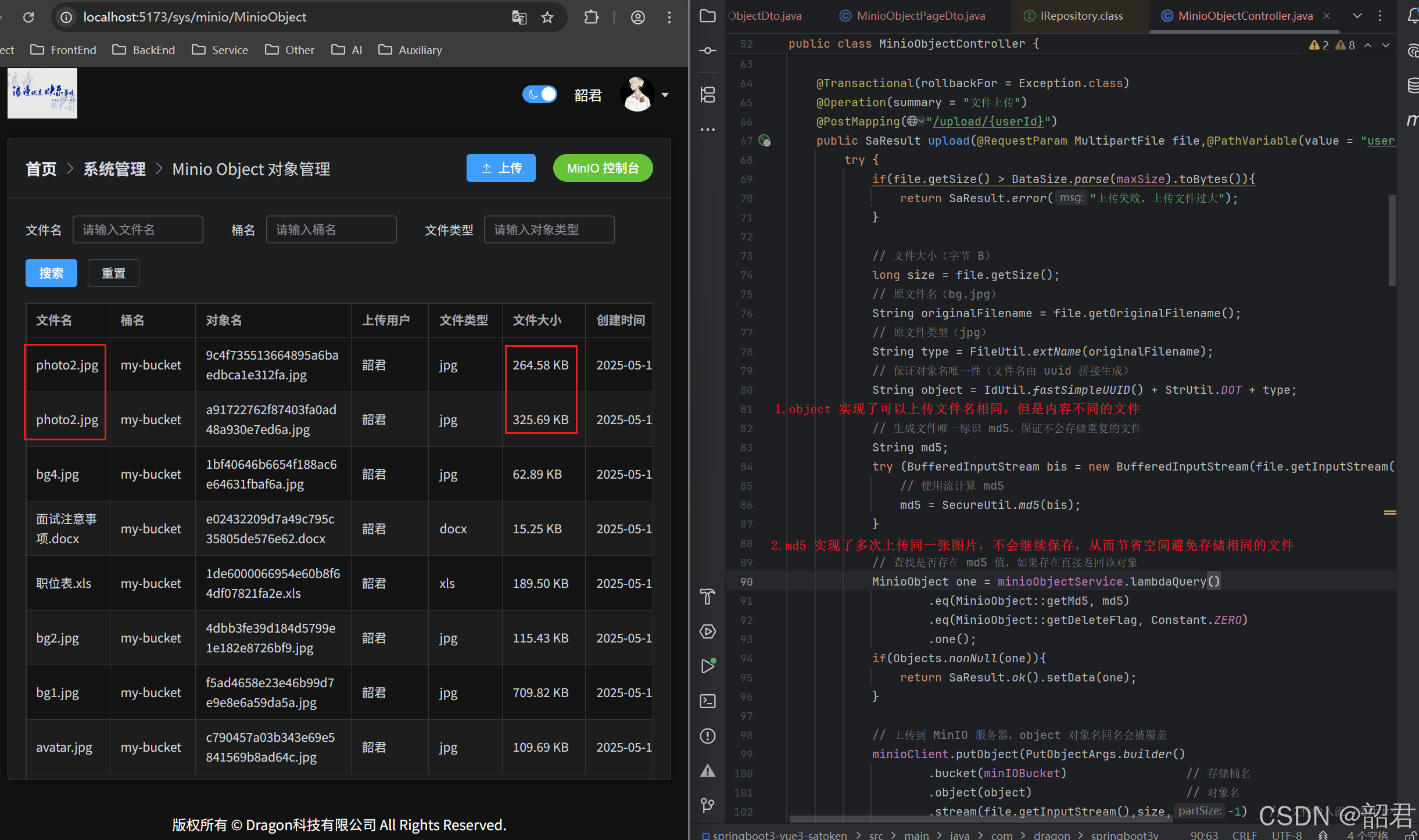
Task: Click the editor vertical scrollbar thumb
Action: pos(1391,241)
